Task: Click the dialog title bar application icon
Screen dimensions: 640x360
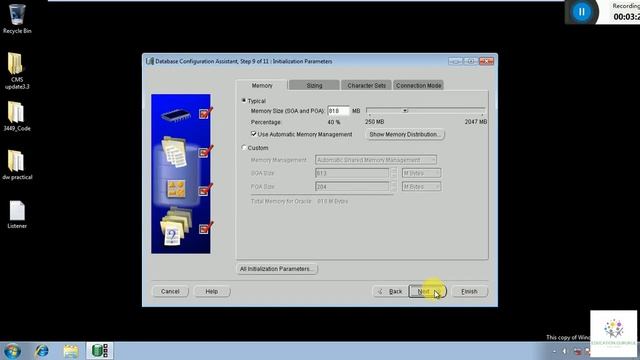Action: [x=150, y=61]
